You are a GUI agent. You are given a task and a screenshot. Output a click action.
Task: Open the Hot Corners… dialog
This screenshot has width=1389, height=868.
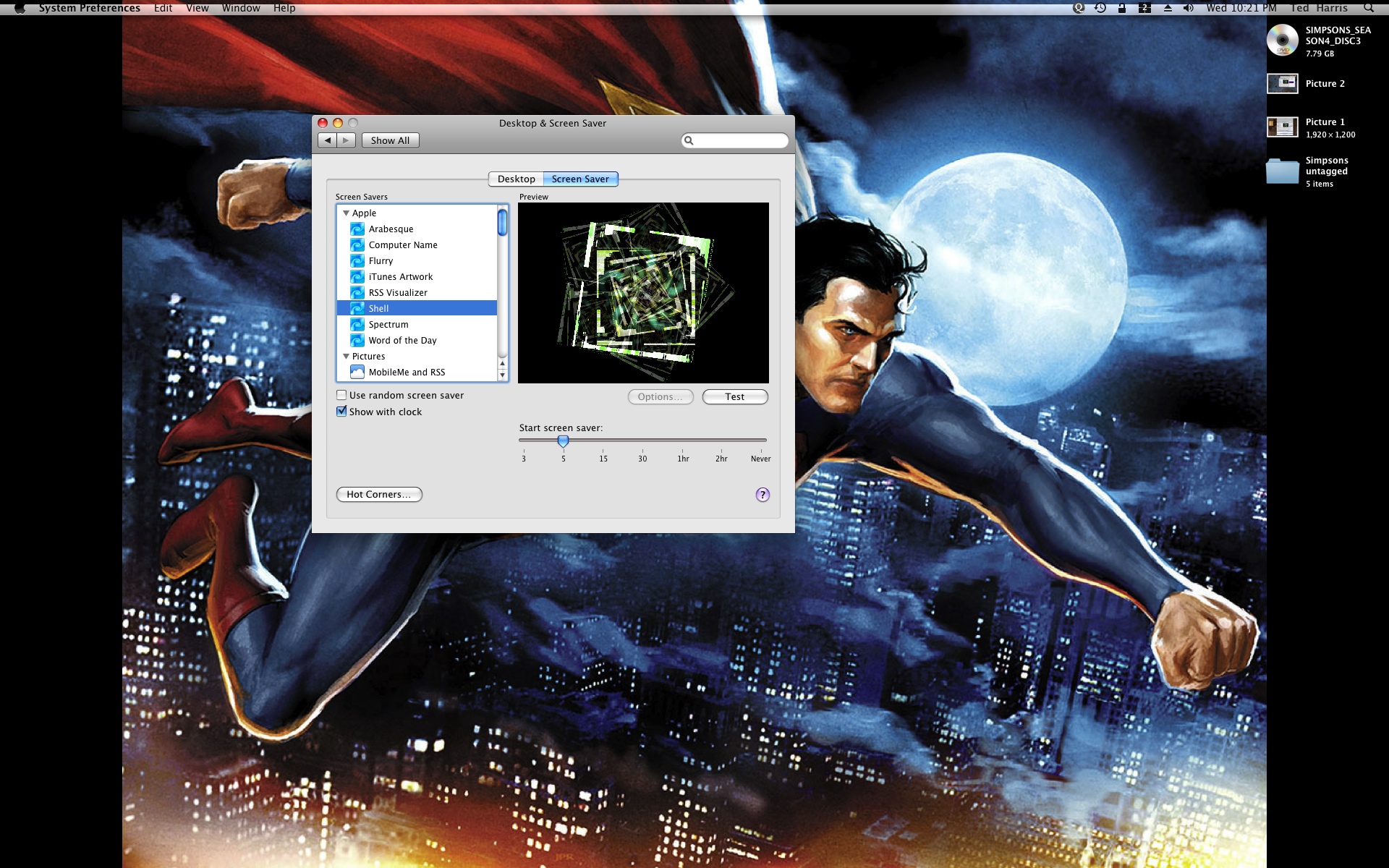point(379,495)
